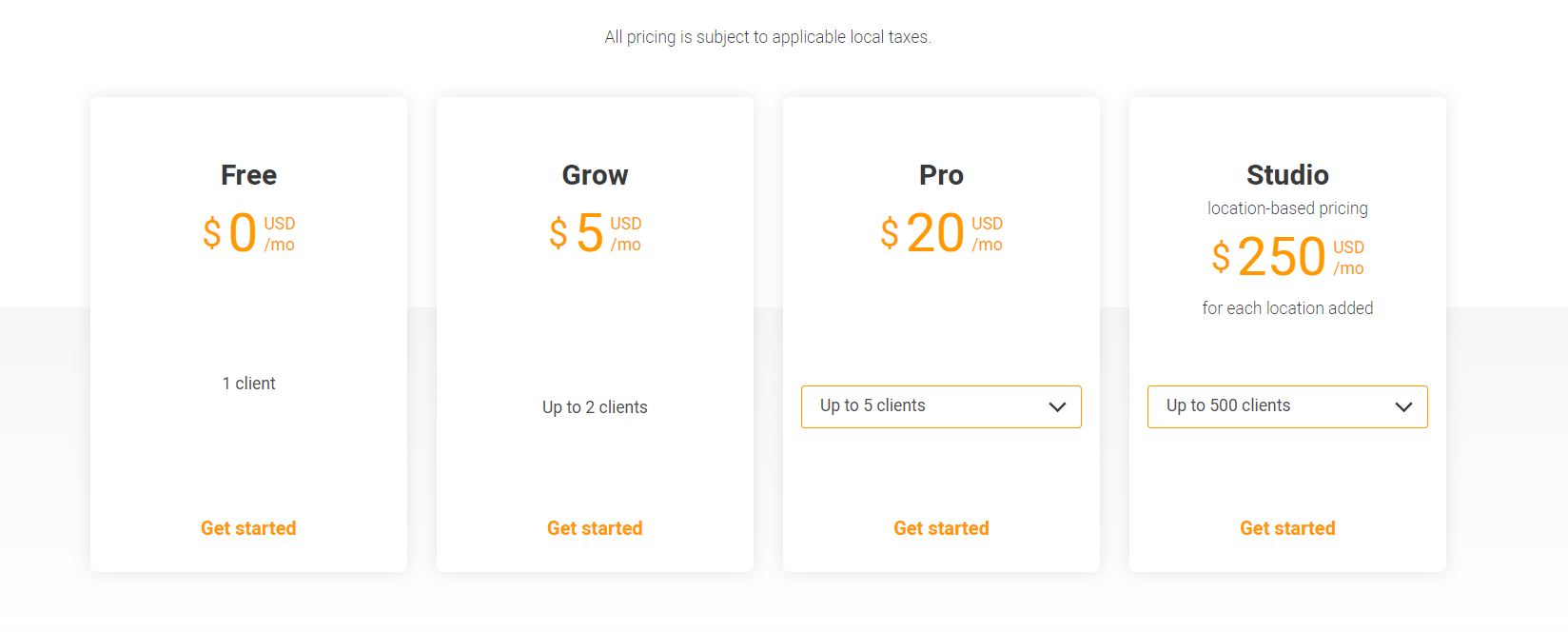The image size is (1568, 632).
Task: Click 'Get started' under the Free plan
Action: click(247, 528)
